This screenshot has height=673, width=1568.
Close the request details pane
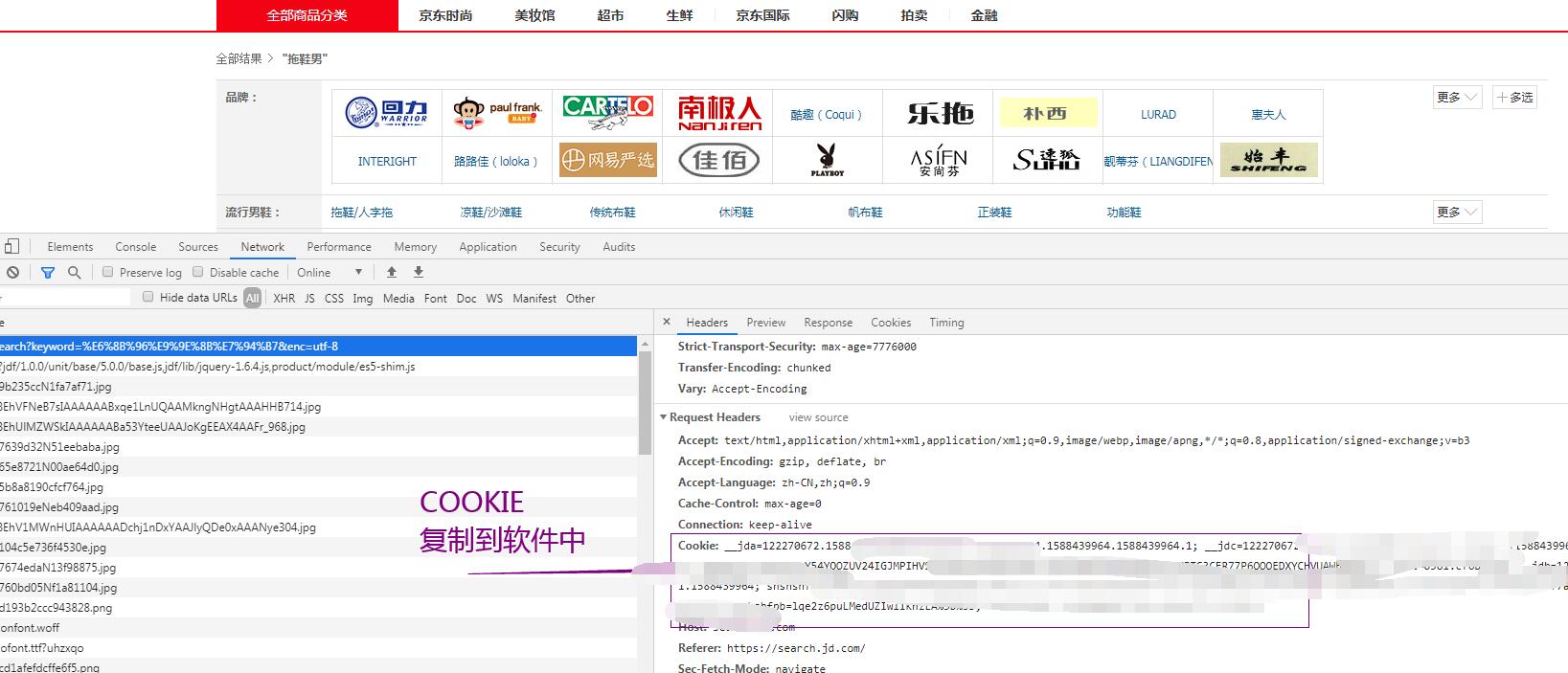tap(667, 323)
